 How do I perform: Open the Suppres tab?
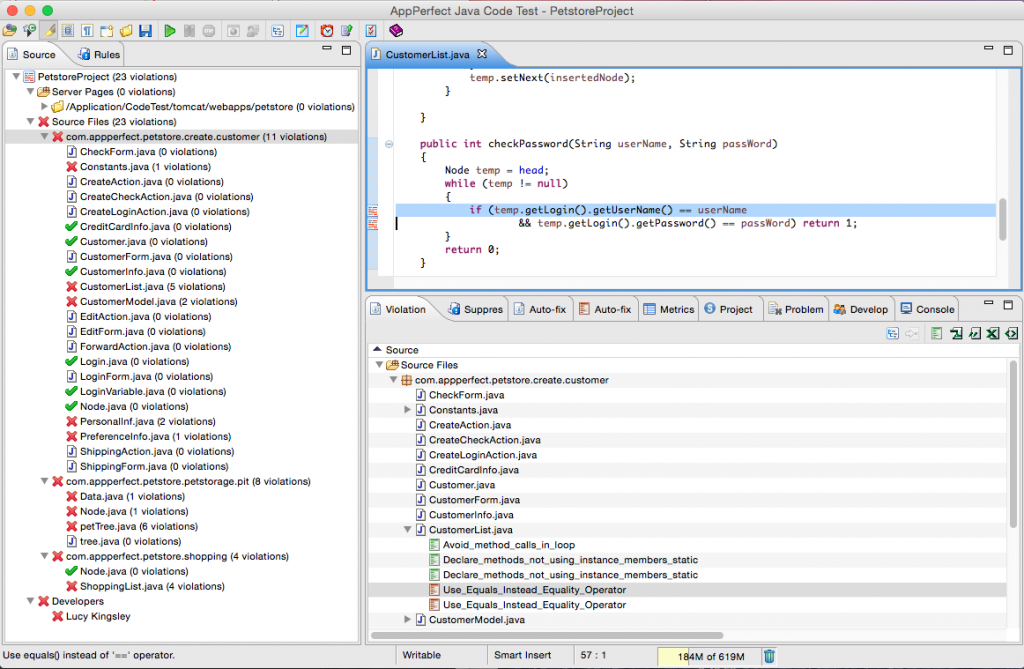click(x=475, y=310)
